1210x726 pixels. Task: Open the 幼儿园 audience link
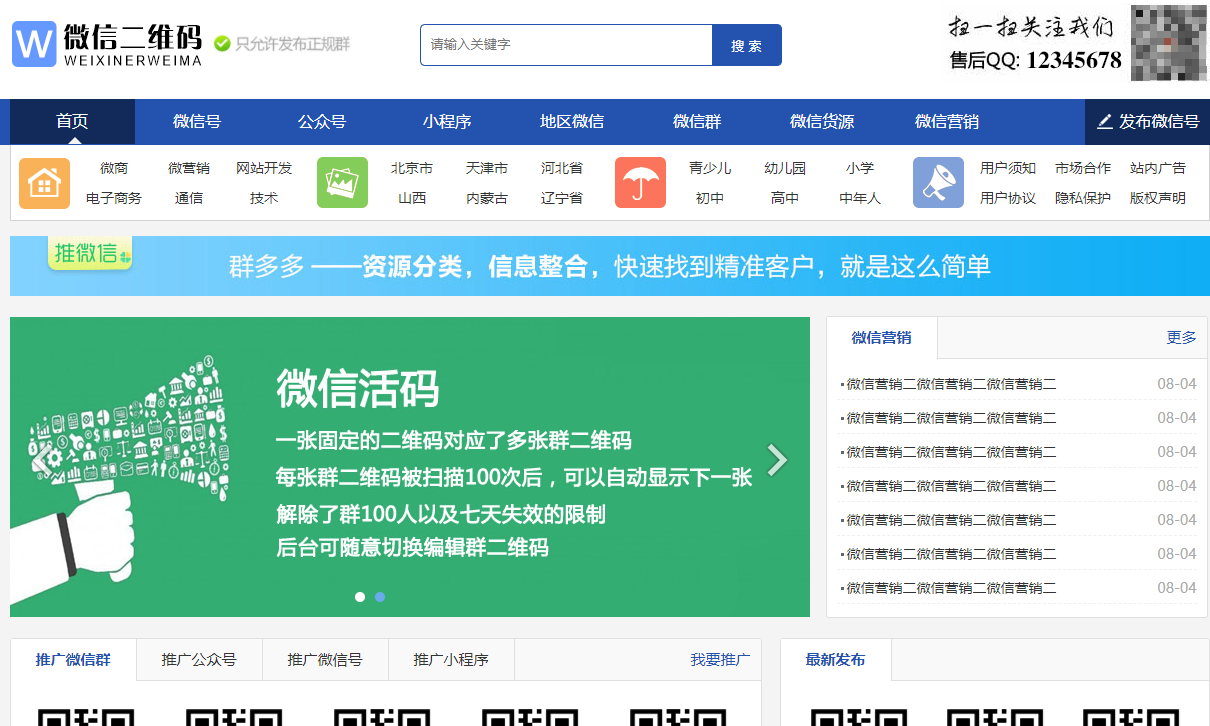point(785,168)
